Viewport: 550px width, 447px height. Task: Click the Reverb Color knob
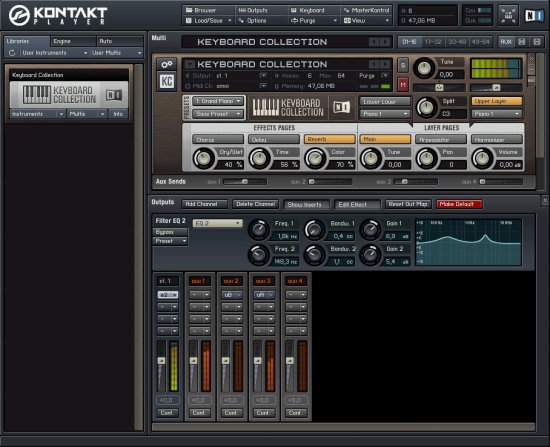click(315, 158)
